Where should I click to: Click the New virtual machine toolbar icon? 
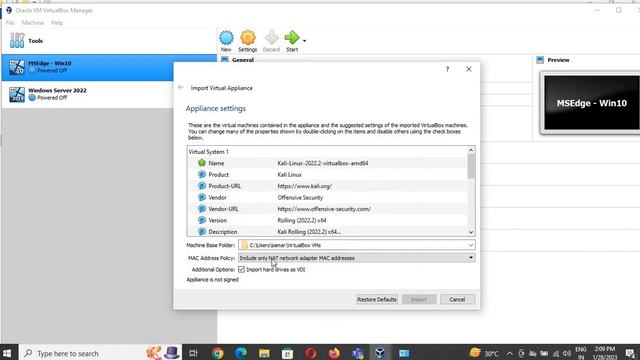(x=226, y=38)
